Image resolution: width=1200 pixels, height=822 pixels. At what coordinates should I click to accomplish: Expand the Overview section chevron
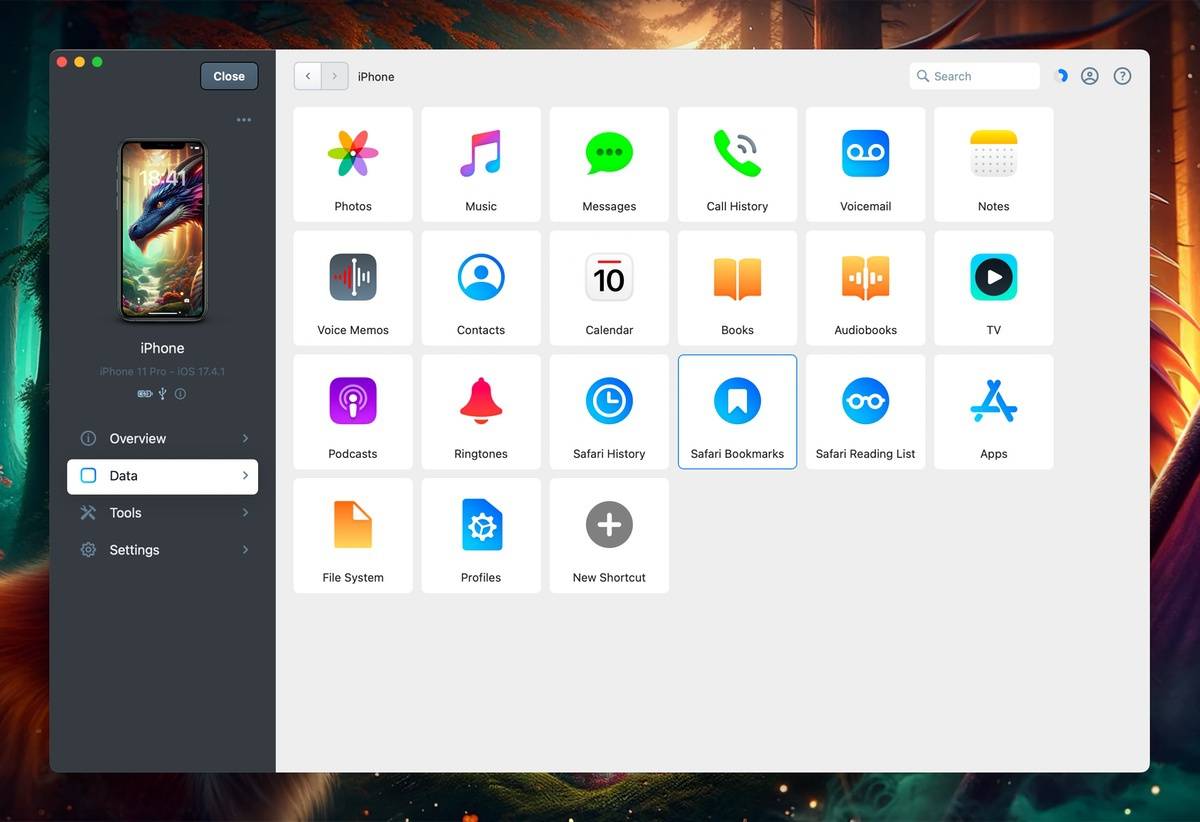245,438
